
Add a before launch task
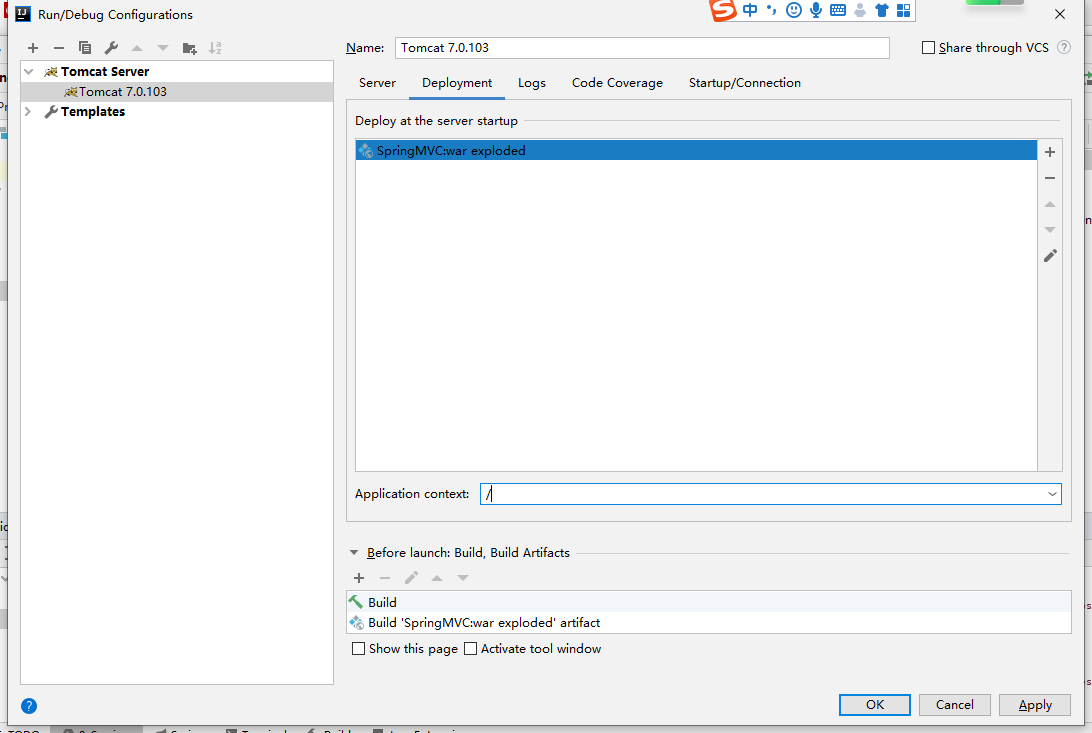(359, 578)
